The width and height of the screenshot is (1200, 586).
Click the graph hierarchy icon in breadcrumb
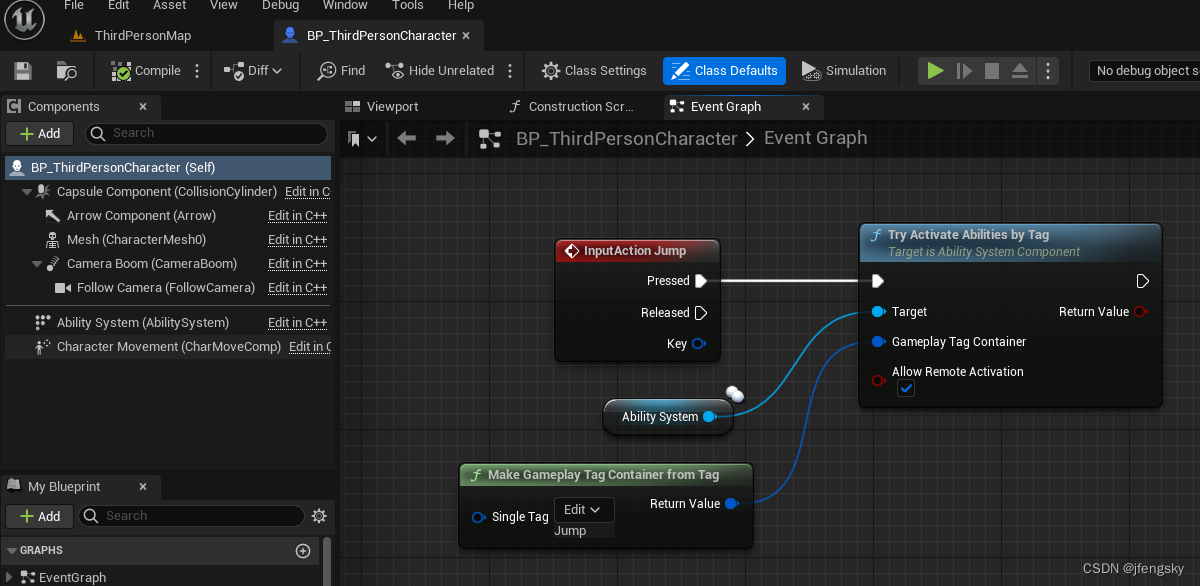click(x=490, y=139)
